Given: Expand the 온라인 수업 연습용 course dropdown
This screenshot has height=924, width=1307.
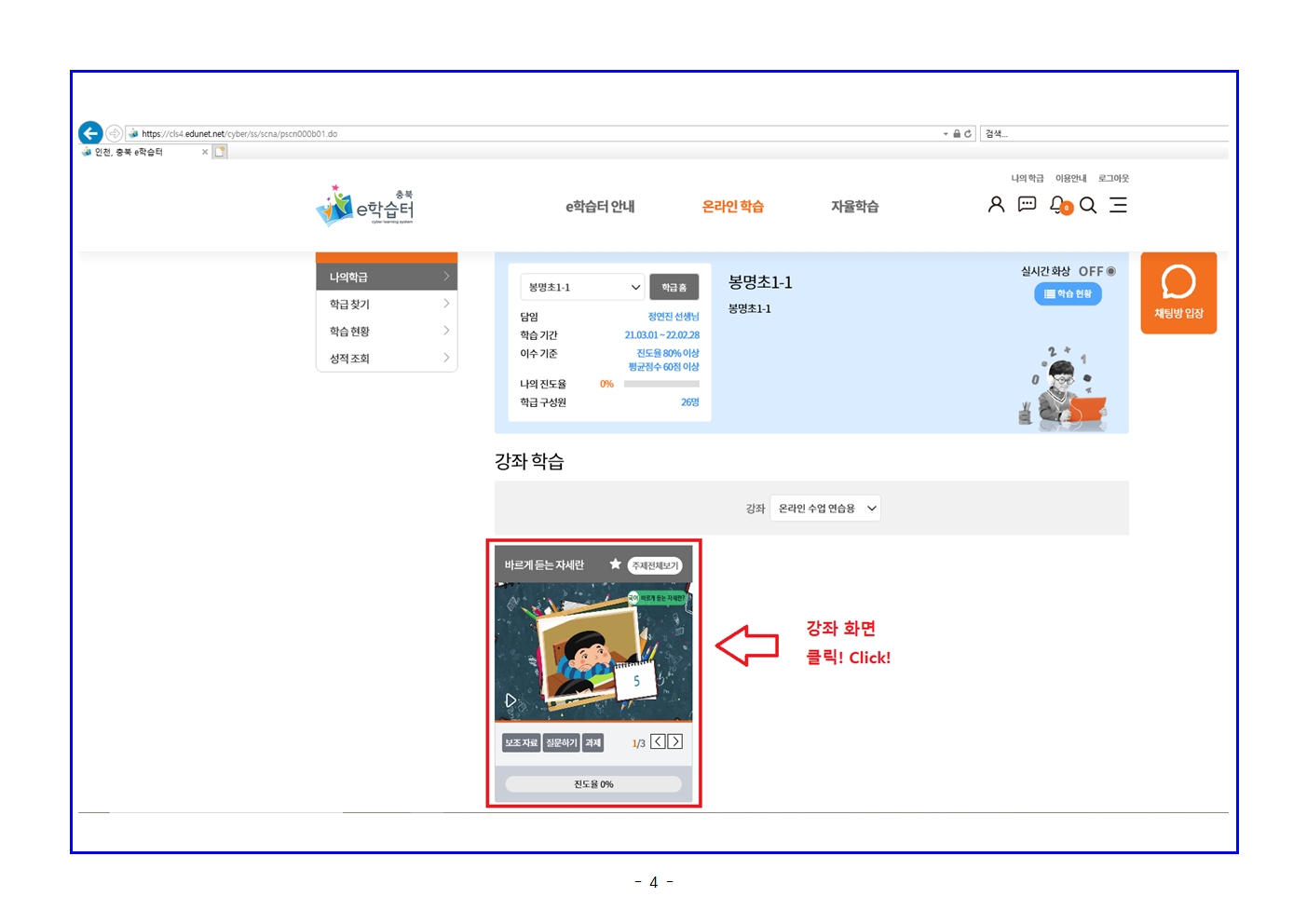Looking at the screenshot, I should [825, 509].
